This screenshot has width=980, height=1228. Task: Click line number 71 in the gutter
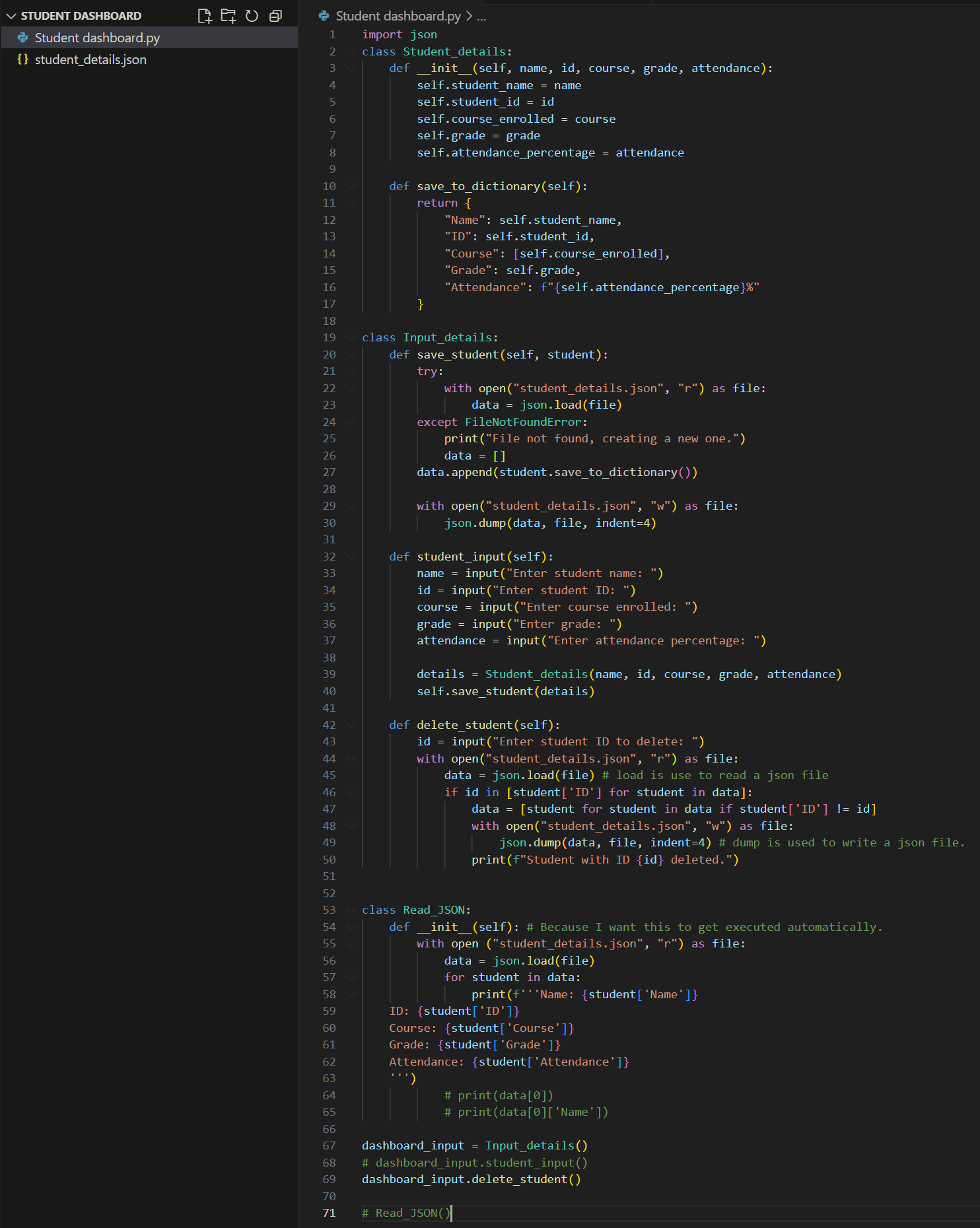[x=329, y=1213]
